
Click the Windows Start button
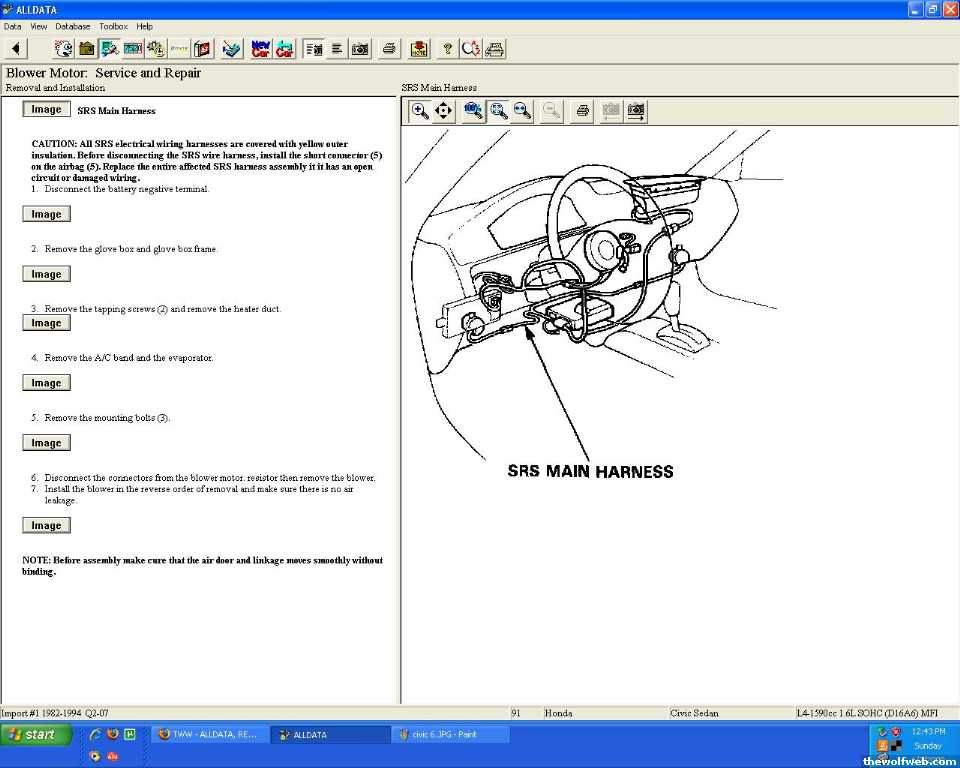click(x=36, y=735)
